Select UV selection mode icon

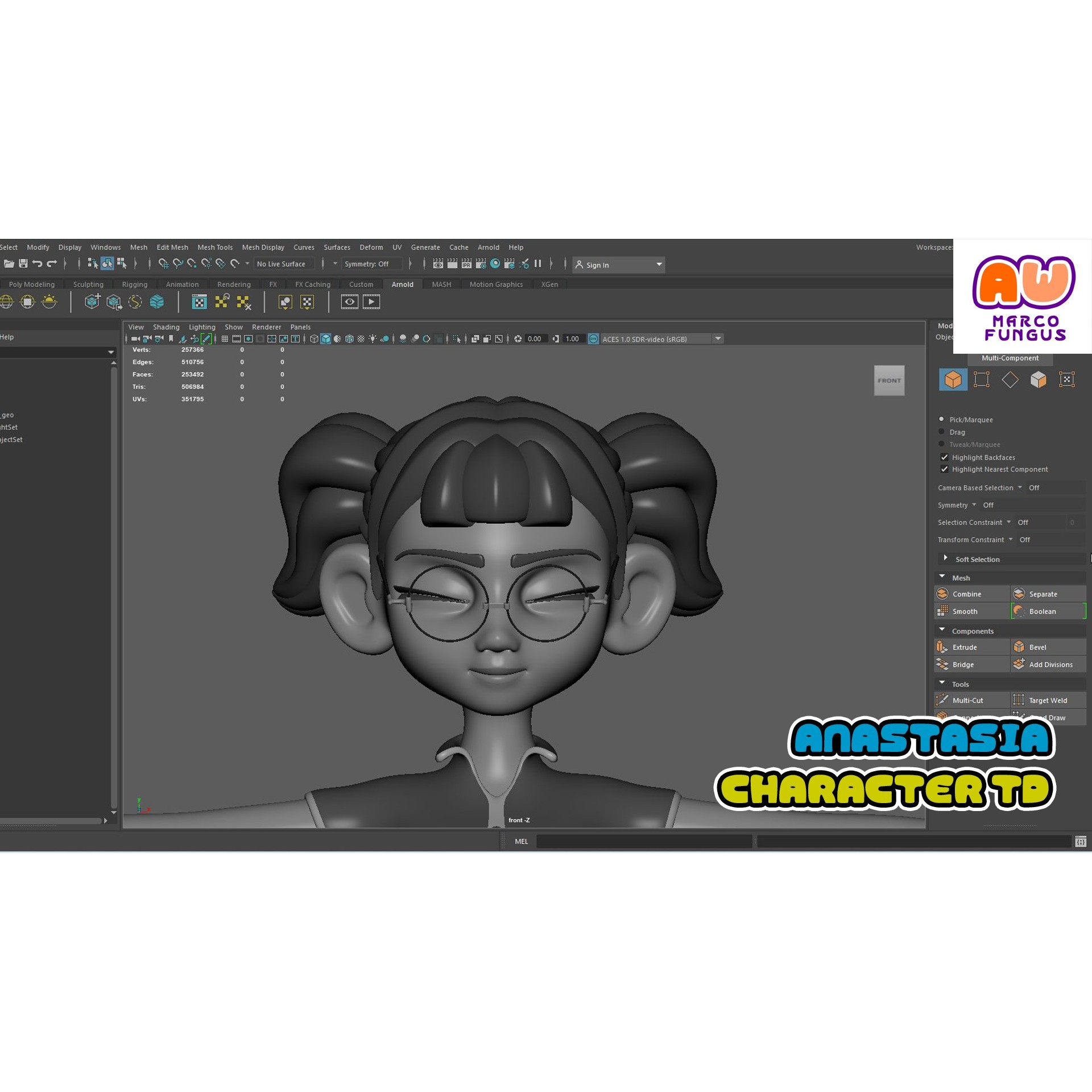point(1067,379)
